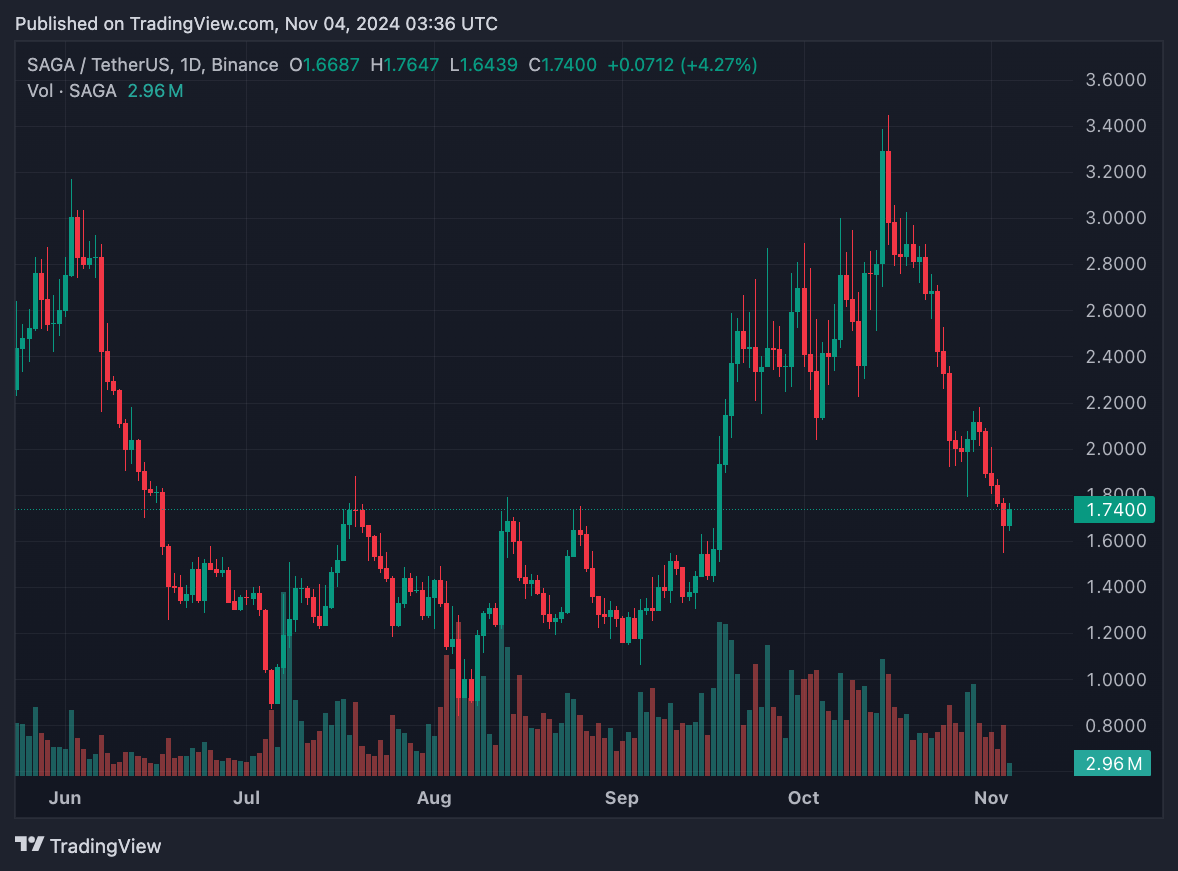Click the 2.96 M volume tag on price axis

1113,764
